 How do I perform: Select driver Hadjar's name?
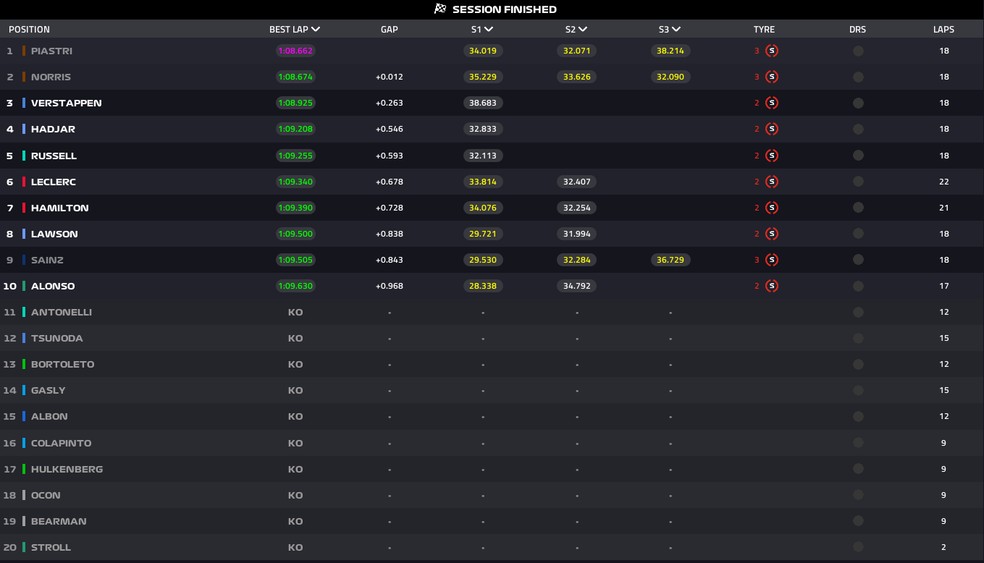pyautogui.click(x=53, y=129)
